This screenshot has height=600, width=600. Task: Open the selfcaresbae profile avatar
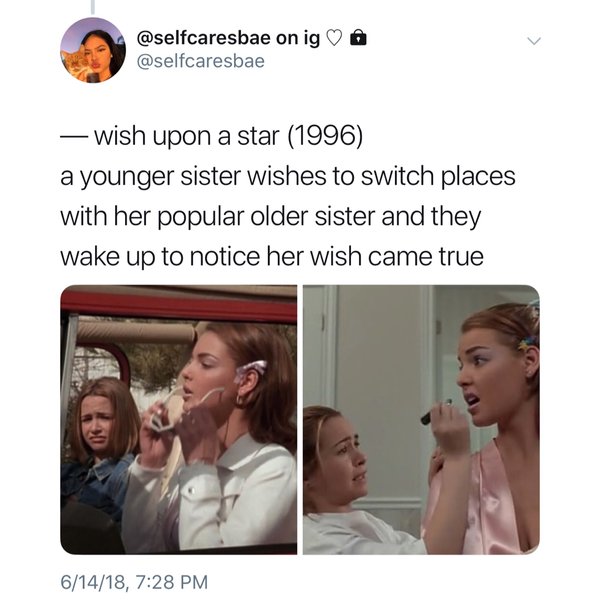[x=93, y=50]
